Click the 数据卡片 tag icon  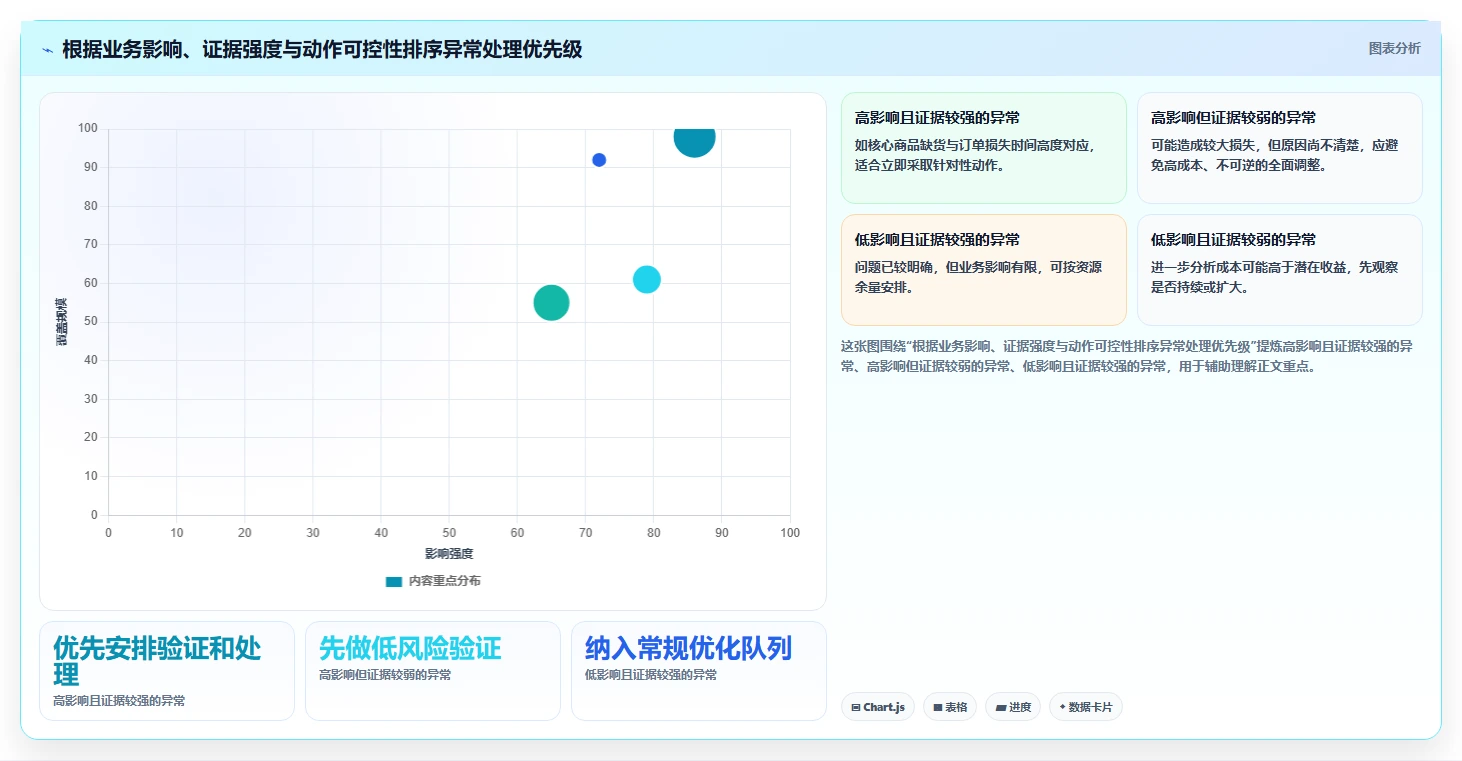1062,707
